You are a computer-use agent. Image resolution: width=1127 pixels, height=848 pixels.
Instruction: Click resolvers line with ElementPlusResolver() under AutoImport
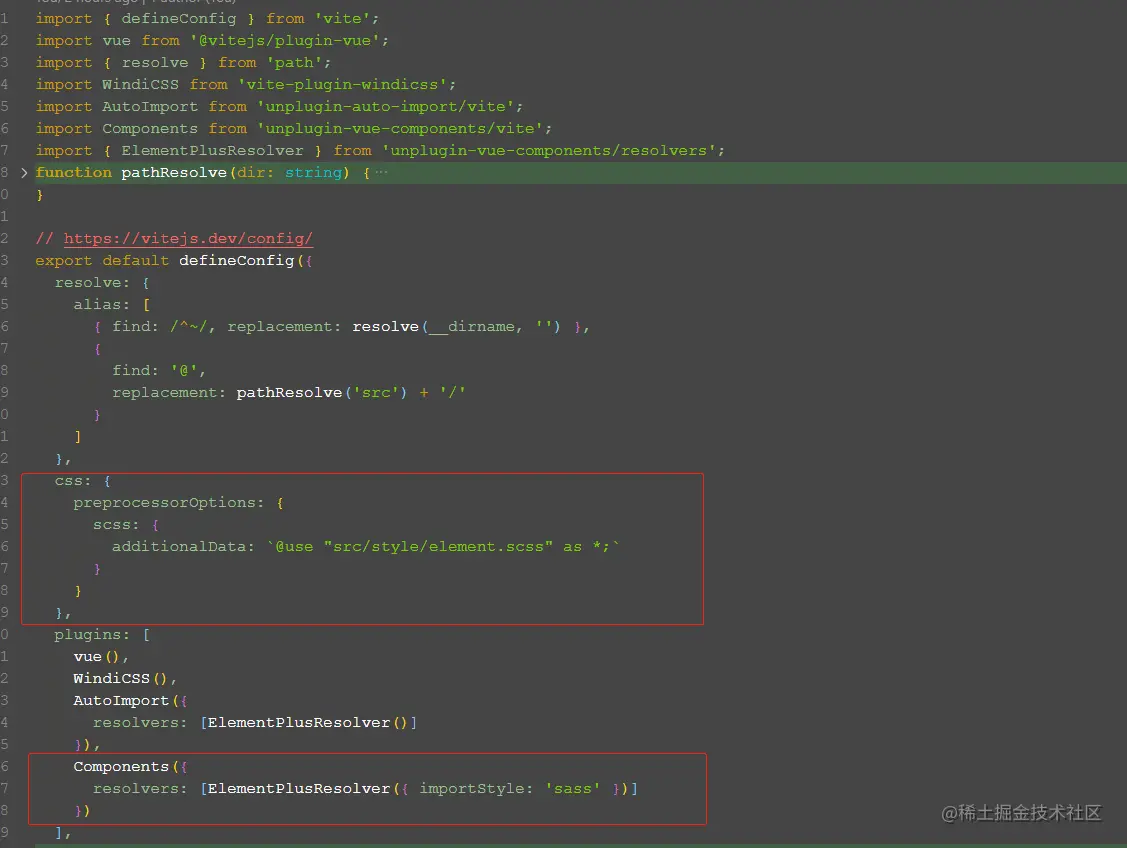254,722
